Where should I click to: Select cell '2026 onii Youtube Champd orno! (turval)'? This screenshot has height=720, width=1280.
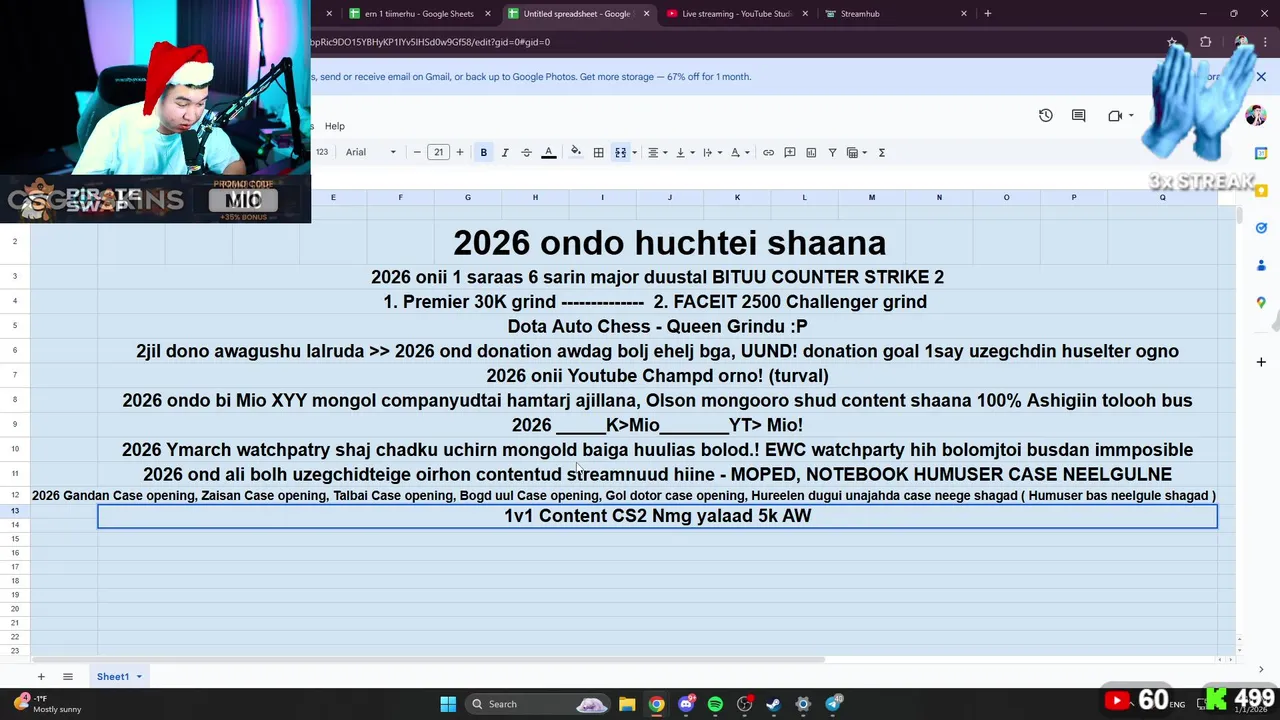657,376
